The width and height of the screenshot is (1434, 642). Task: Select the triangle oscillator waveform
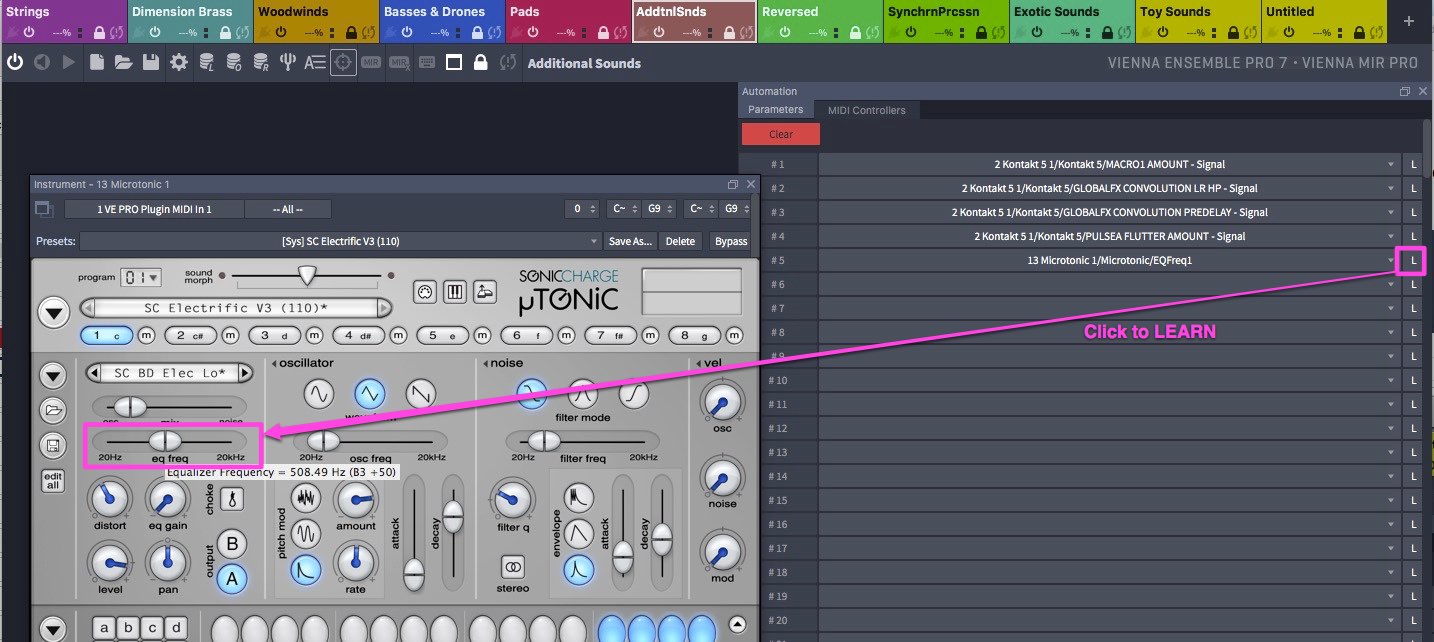click(x=369, y=395)
